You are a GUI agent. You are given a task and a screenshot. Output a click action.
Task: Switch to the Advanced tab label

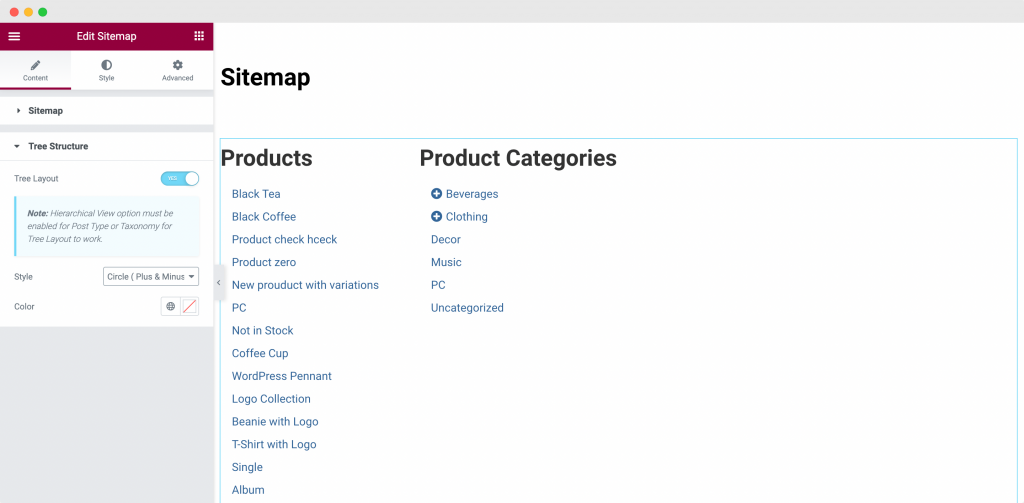click(178, 78)
